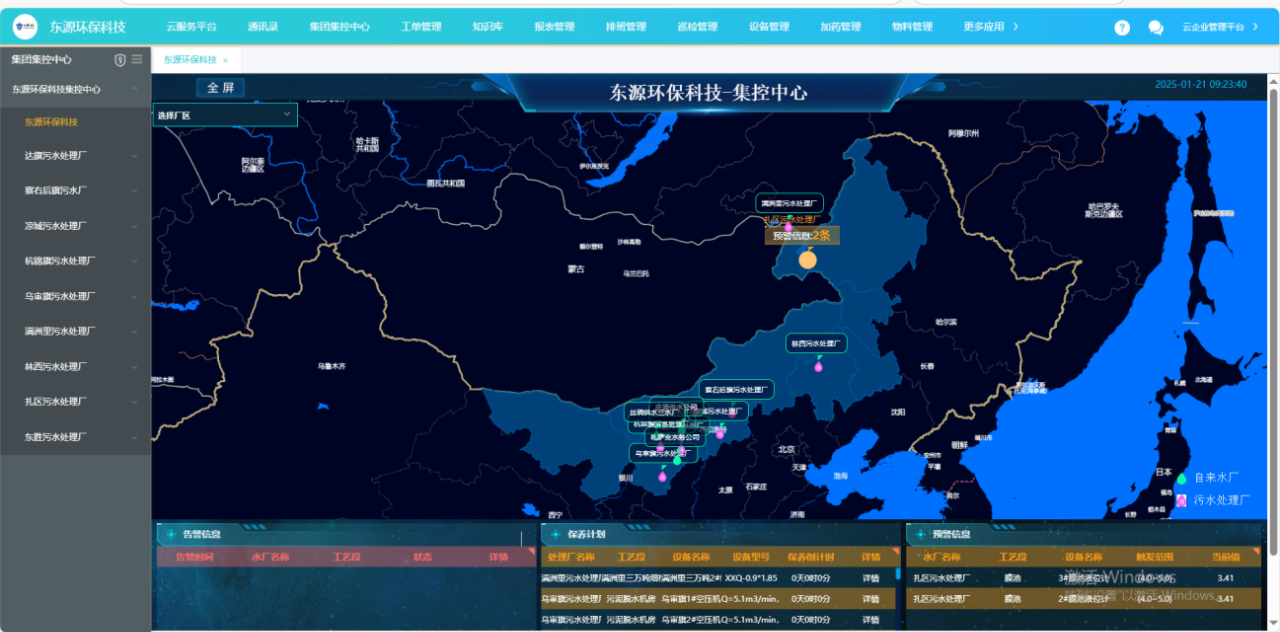Viewport: 1280px width, 632px height.
Task: Click the shield icon in sidebar header
Action: (x=120, y=60)
